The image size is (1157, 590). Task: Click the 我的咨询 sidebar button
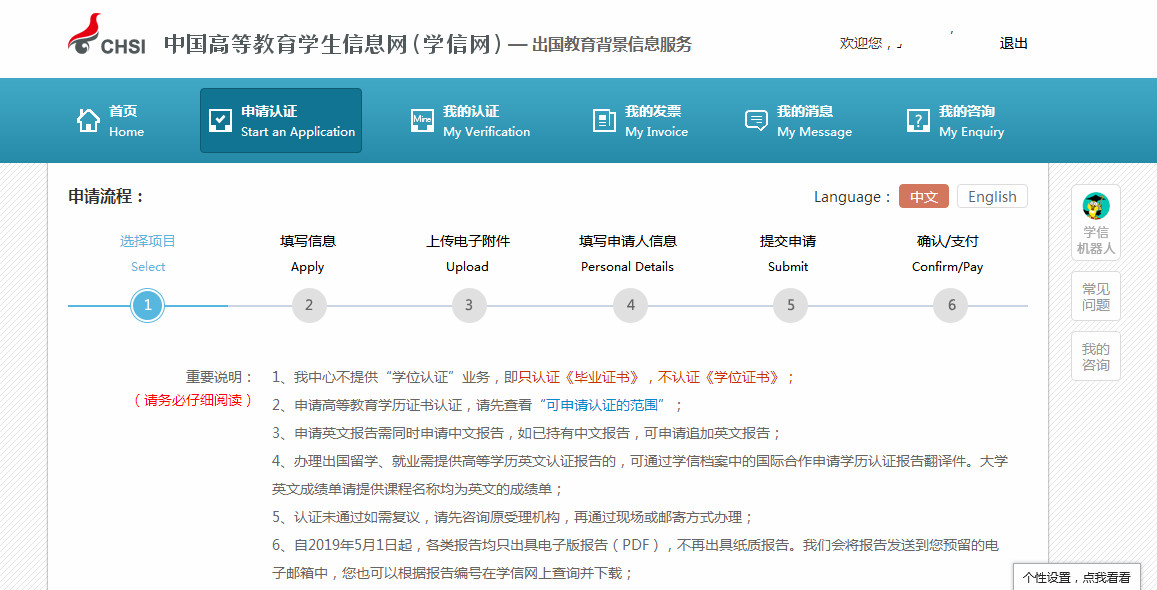(x=1095, y=357)
